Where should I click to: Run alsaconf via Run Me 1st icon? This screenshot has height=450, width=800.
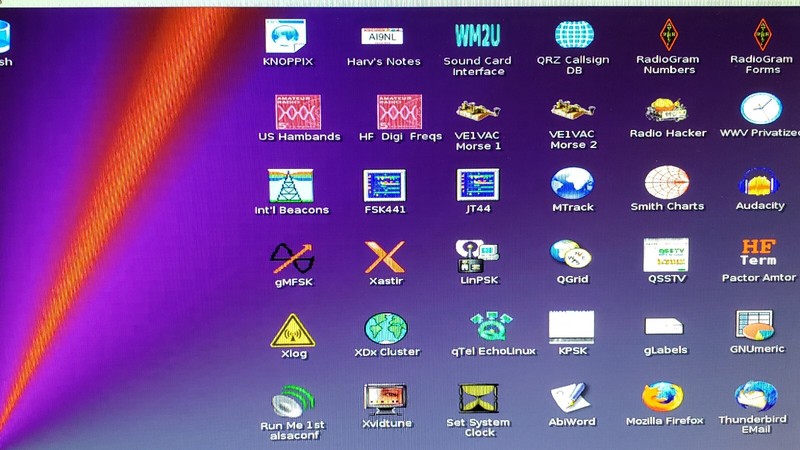click(x=293, y=402)
